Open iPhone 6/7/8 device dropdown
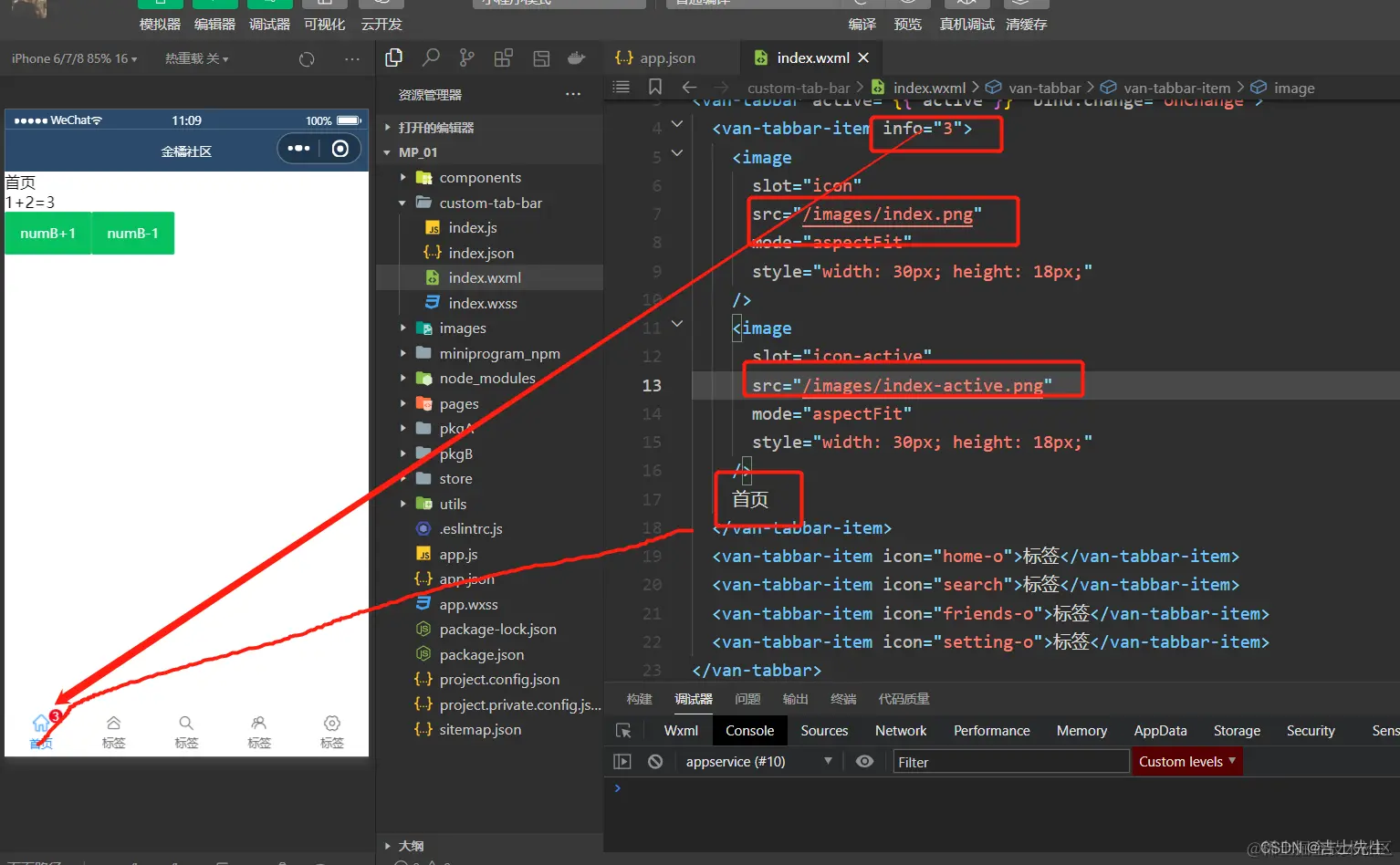Image resolution: width=1400 pixels, height=865 pixels. click(75, 58)
